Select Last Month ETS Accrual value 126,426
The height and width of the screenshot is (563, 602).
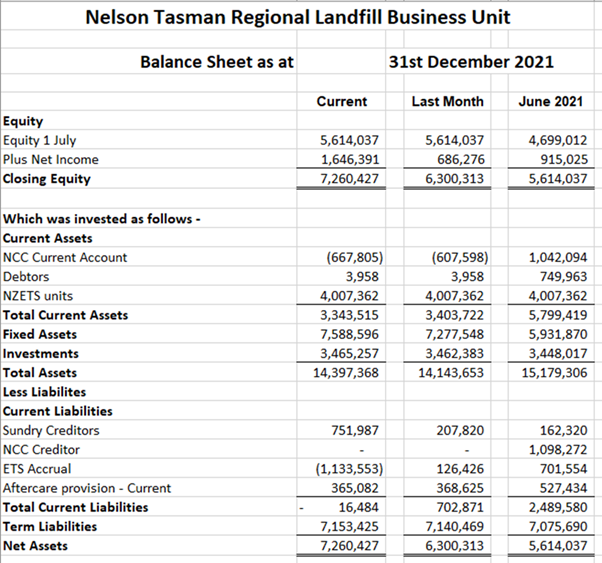[x=460, y=469]
